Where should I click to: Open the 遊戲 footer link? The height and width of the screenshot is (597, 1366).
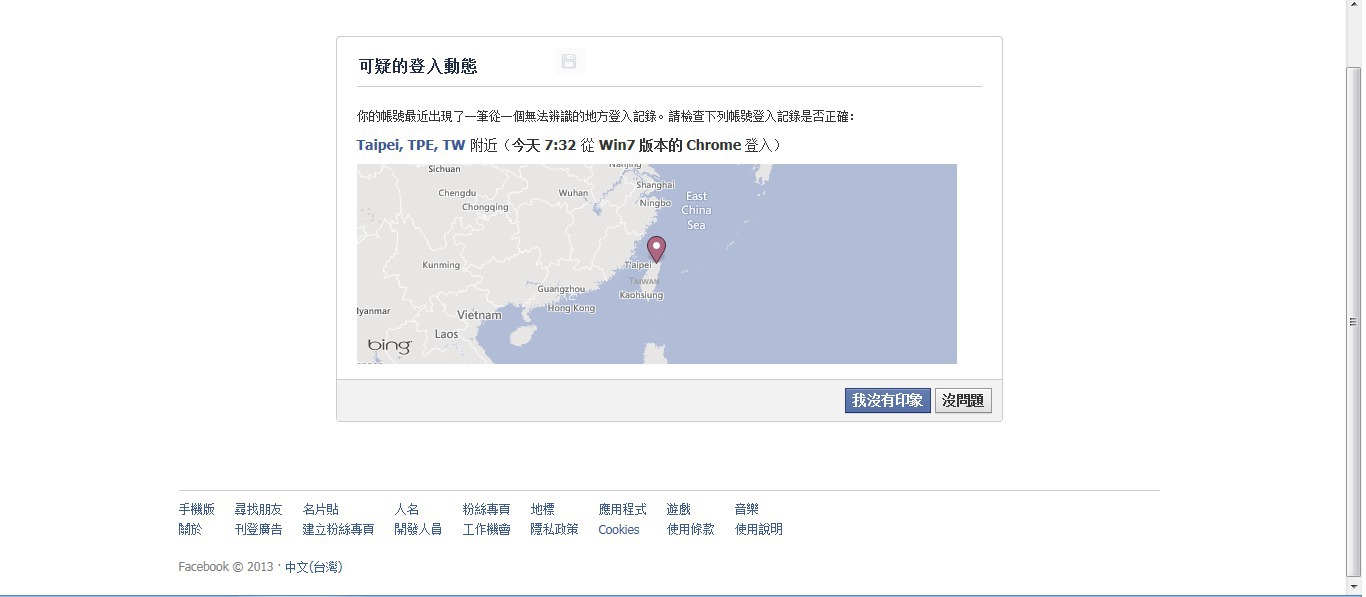pyautogui.click(x=679, y=509)
